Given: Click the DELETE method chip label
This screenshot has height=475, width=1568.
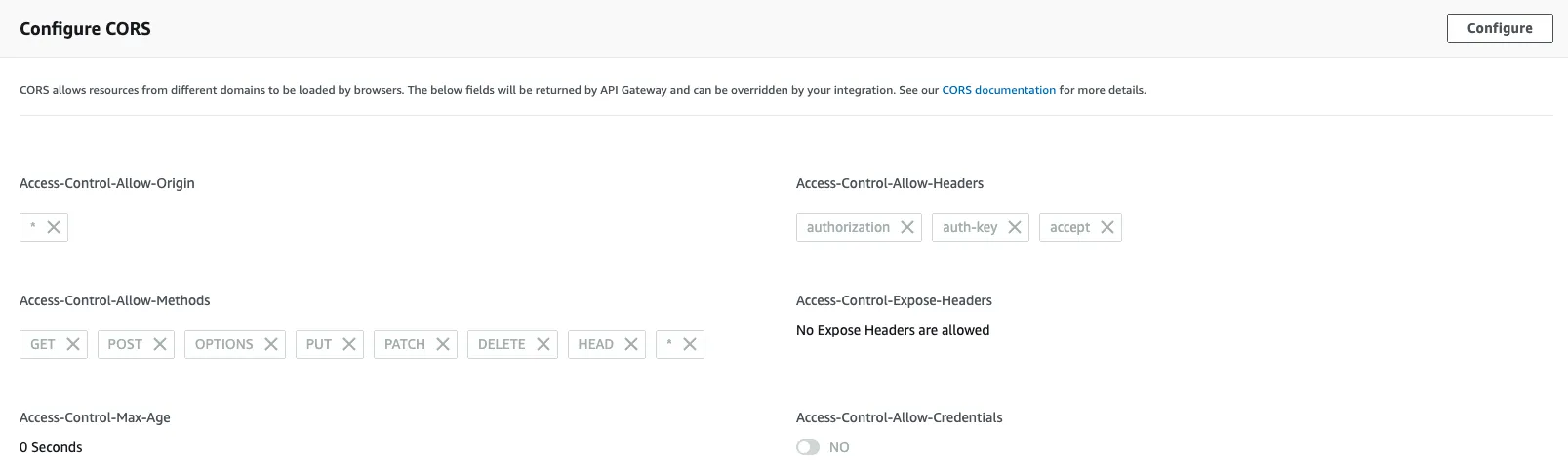Looking at the screenshot, I should pyautogui.click(x=502, y=344).
